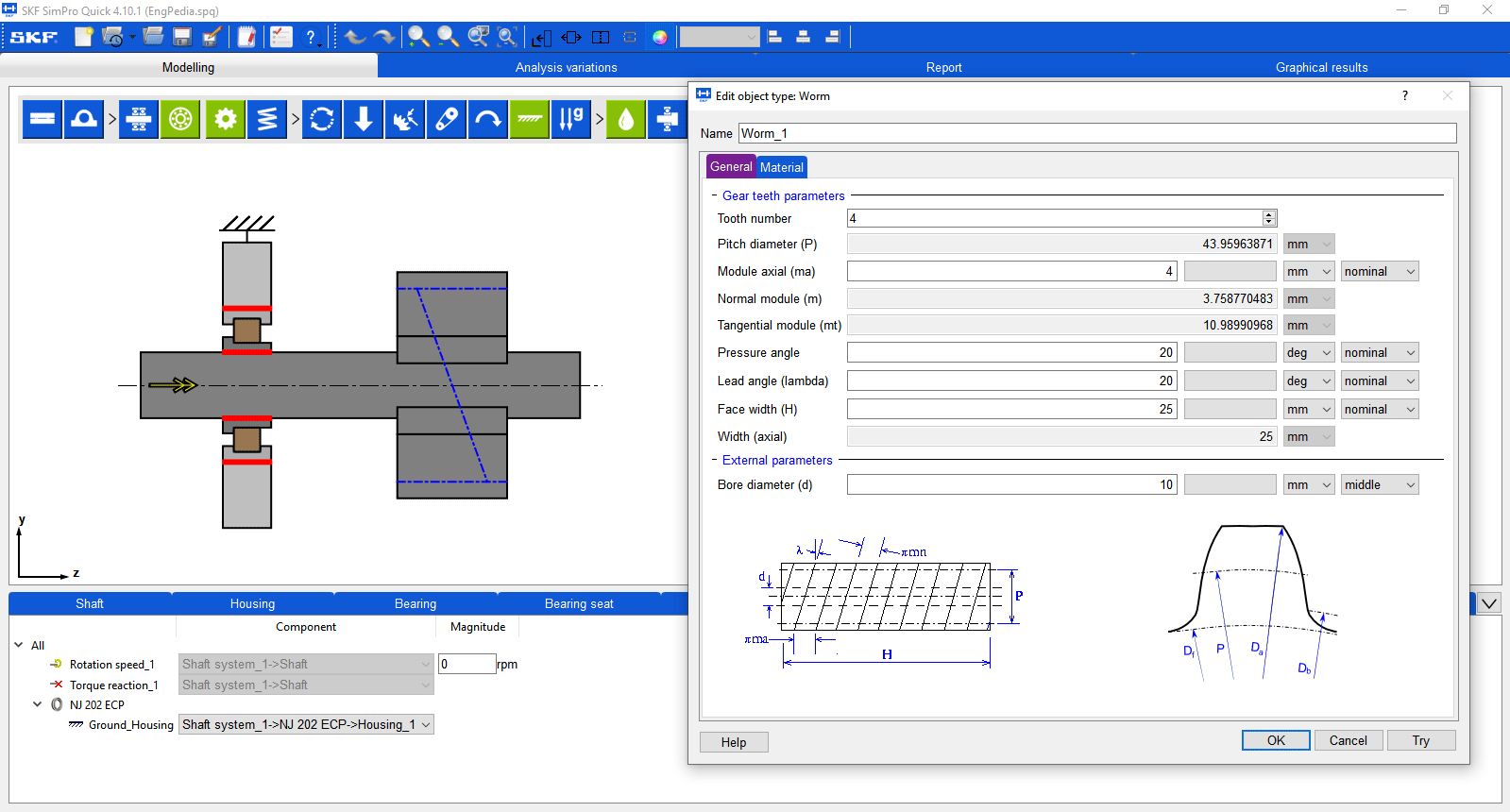Click the undo arrow icon
Viewport: 1510px width, 812px height.
pyautogui.click(x=355, y=37)
